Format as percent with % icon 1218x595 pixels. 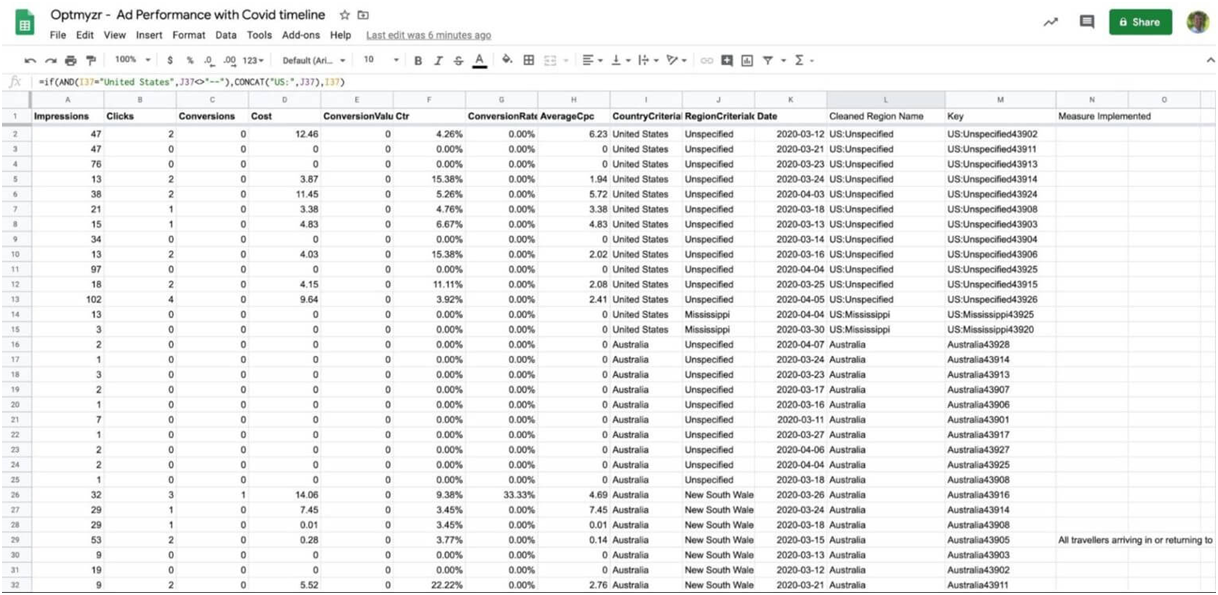(x=190, y=60)
